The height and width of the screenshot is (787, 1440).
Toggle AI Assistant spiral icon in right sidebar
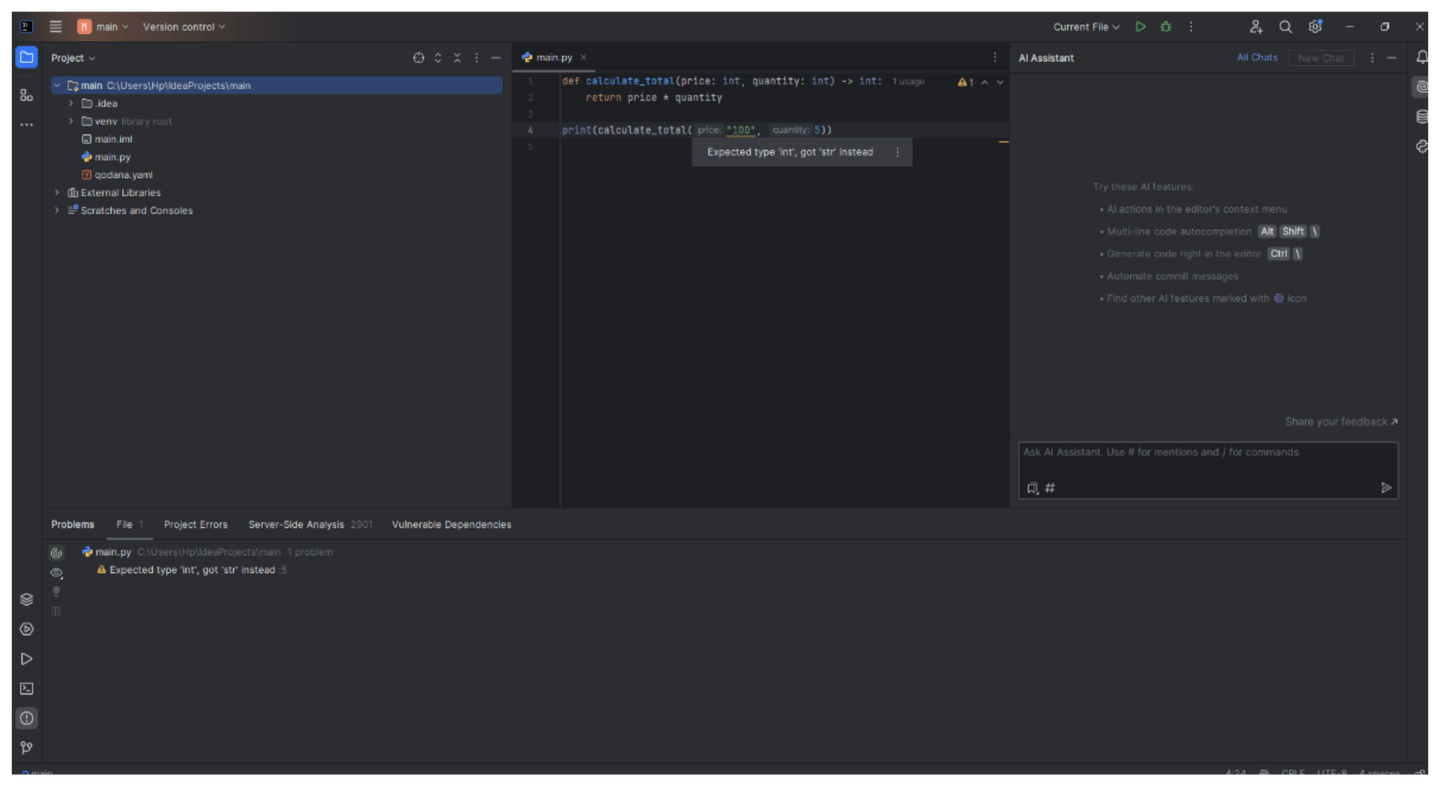pyautogui.click(x=1422, y=88)
